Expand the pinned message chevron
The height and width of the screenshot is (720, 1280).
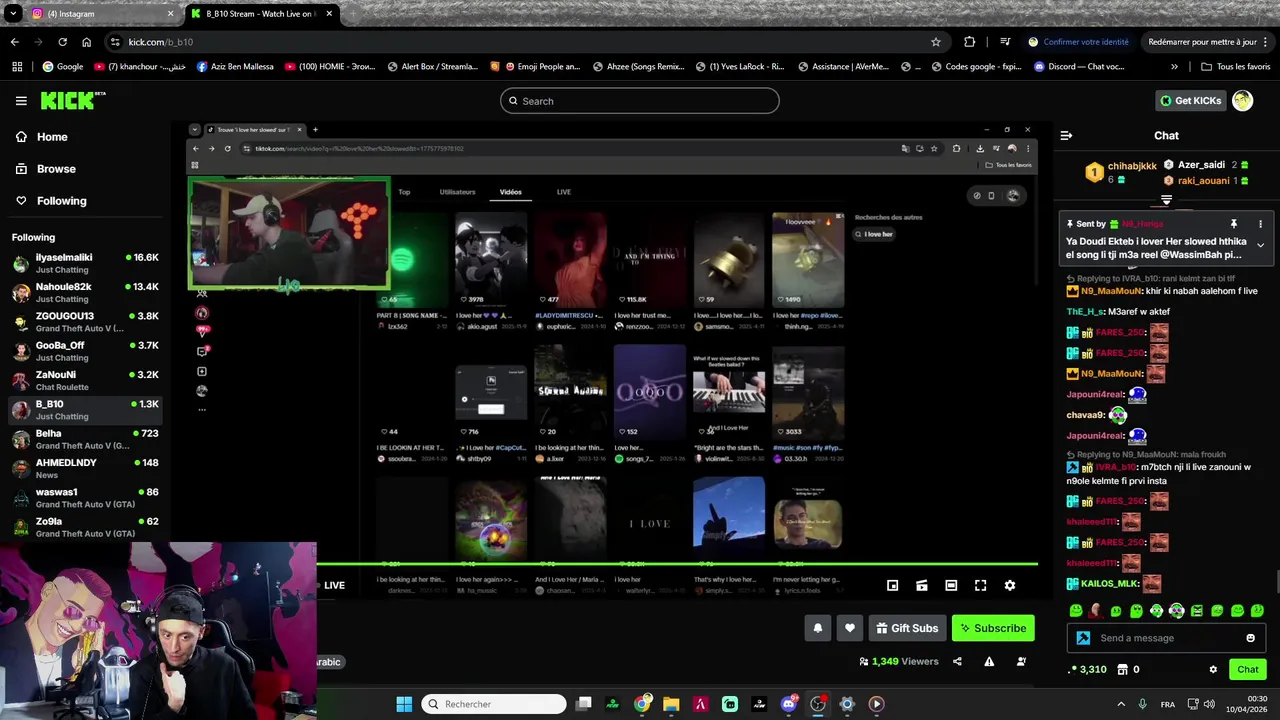[x=1260, y=245]
